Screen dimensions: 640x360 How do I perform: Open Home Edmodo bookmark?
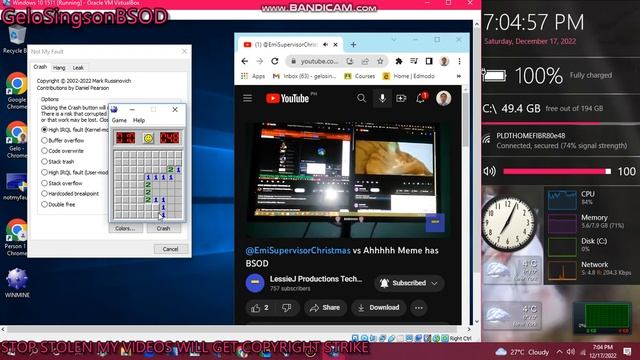(x=409, y=76)
